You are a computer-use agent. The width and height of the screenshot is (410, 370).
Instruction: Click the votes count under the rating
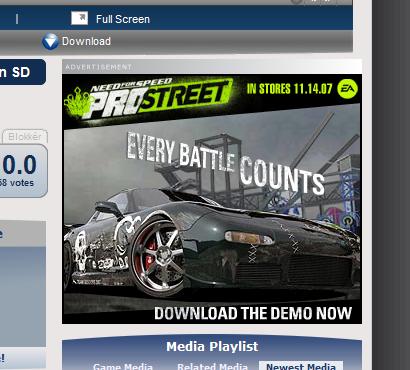click(x=17, y=183)
